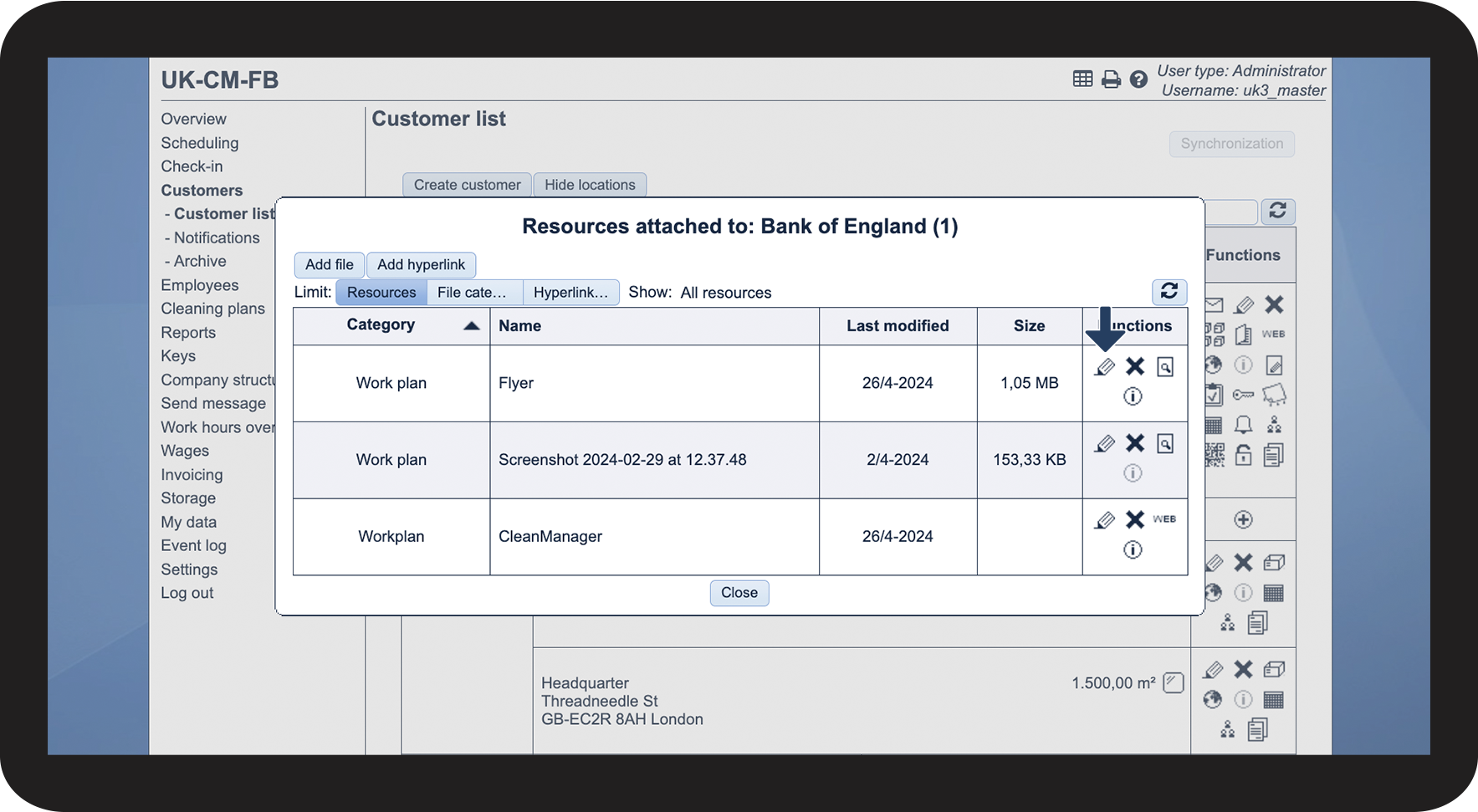Select the Resources limit filter
Image resolution: width=1478 pixels, height=812 pixels.
[381, 293]
